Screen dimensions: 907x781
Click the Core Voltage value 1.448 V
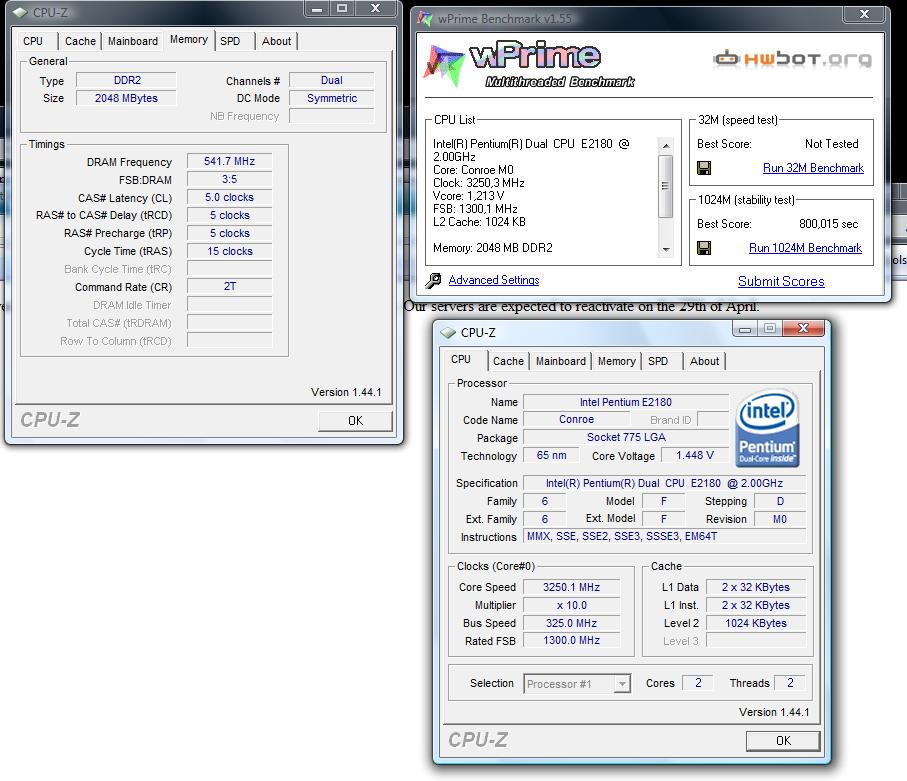pos(695,455)
